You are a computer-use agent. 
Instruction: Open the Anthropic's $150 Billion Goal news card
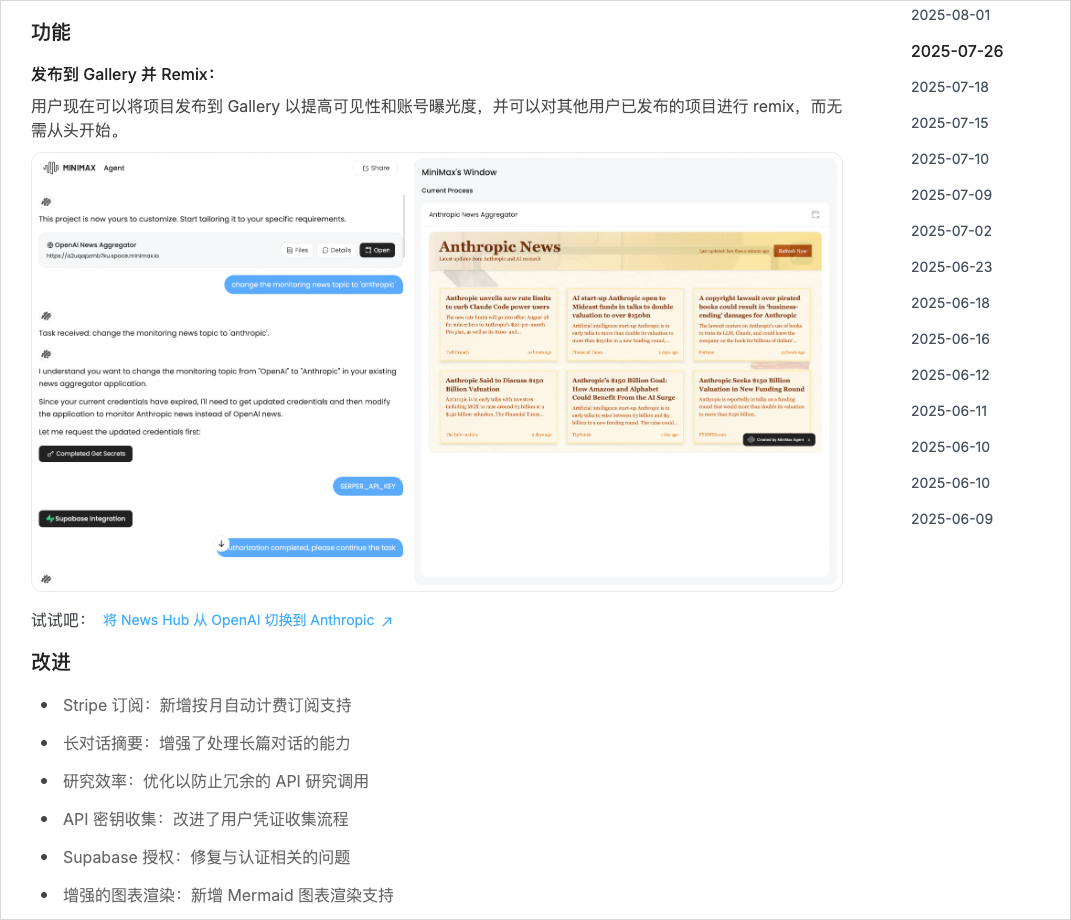point(624,405)
